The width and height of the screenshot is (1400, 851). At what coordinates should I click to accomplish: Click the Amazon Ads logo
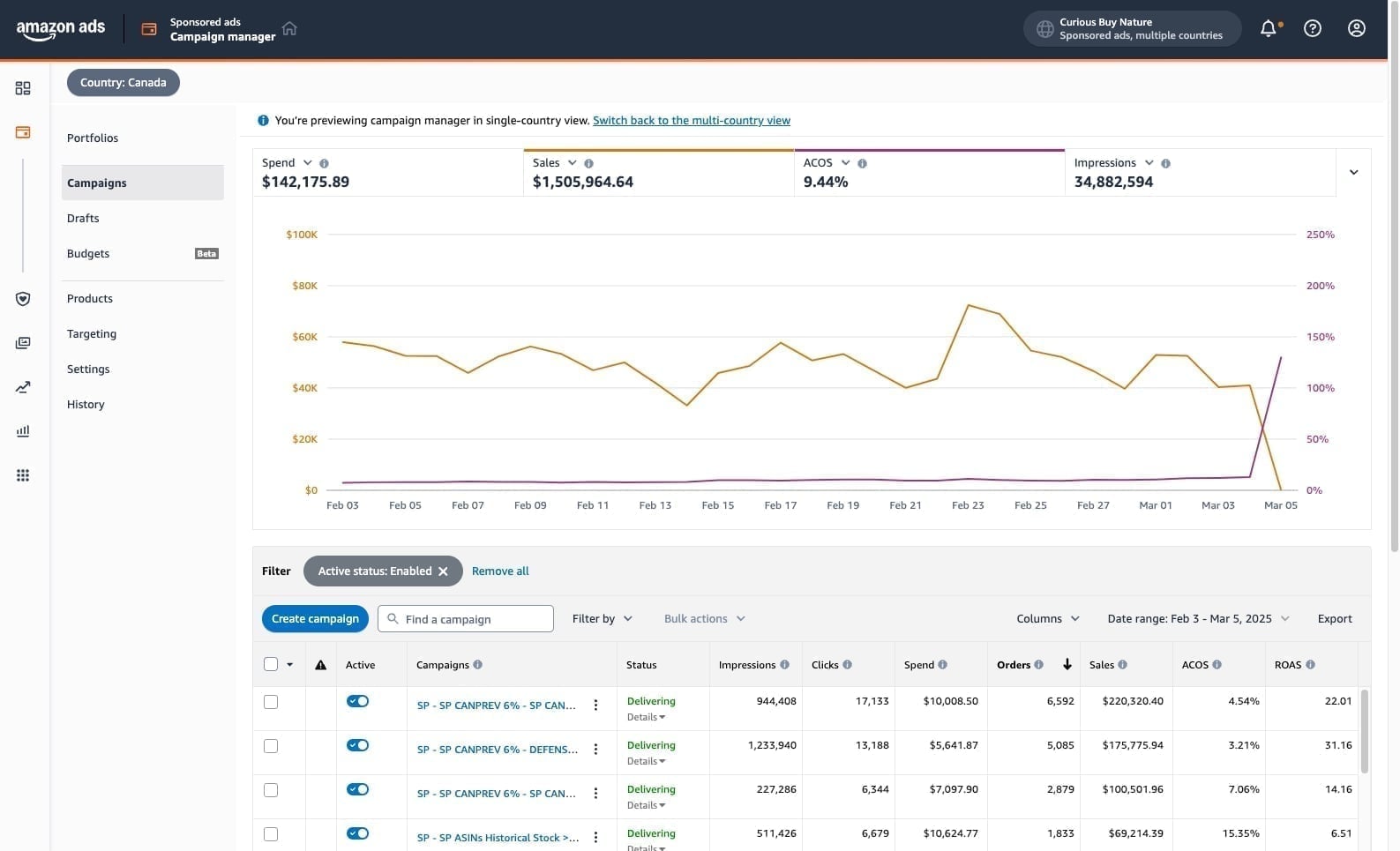pos(61,28)
